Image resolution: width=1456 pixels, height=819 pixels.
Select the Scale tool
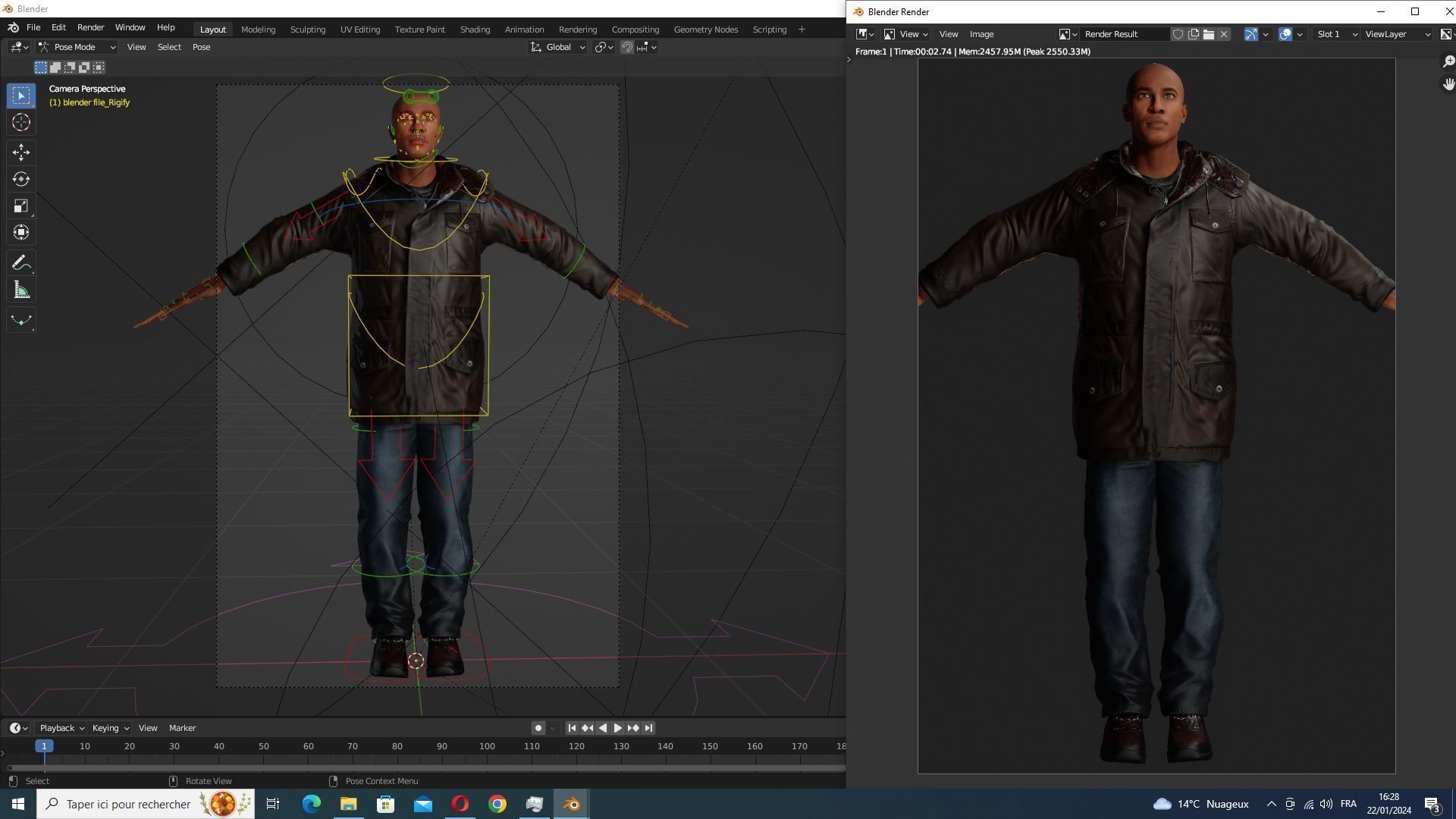point(21,206)
